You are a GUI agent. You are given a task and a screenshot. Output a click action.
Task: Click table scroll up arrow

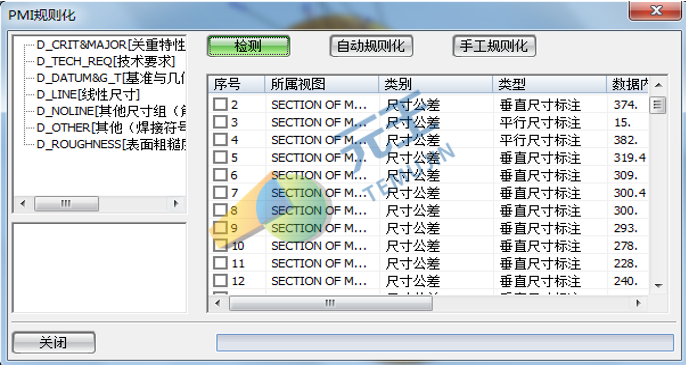(x=658, y=85)
